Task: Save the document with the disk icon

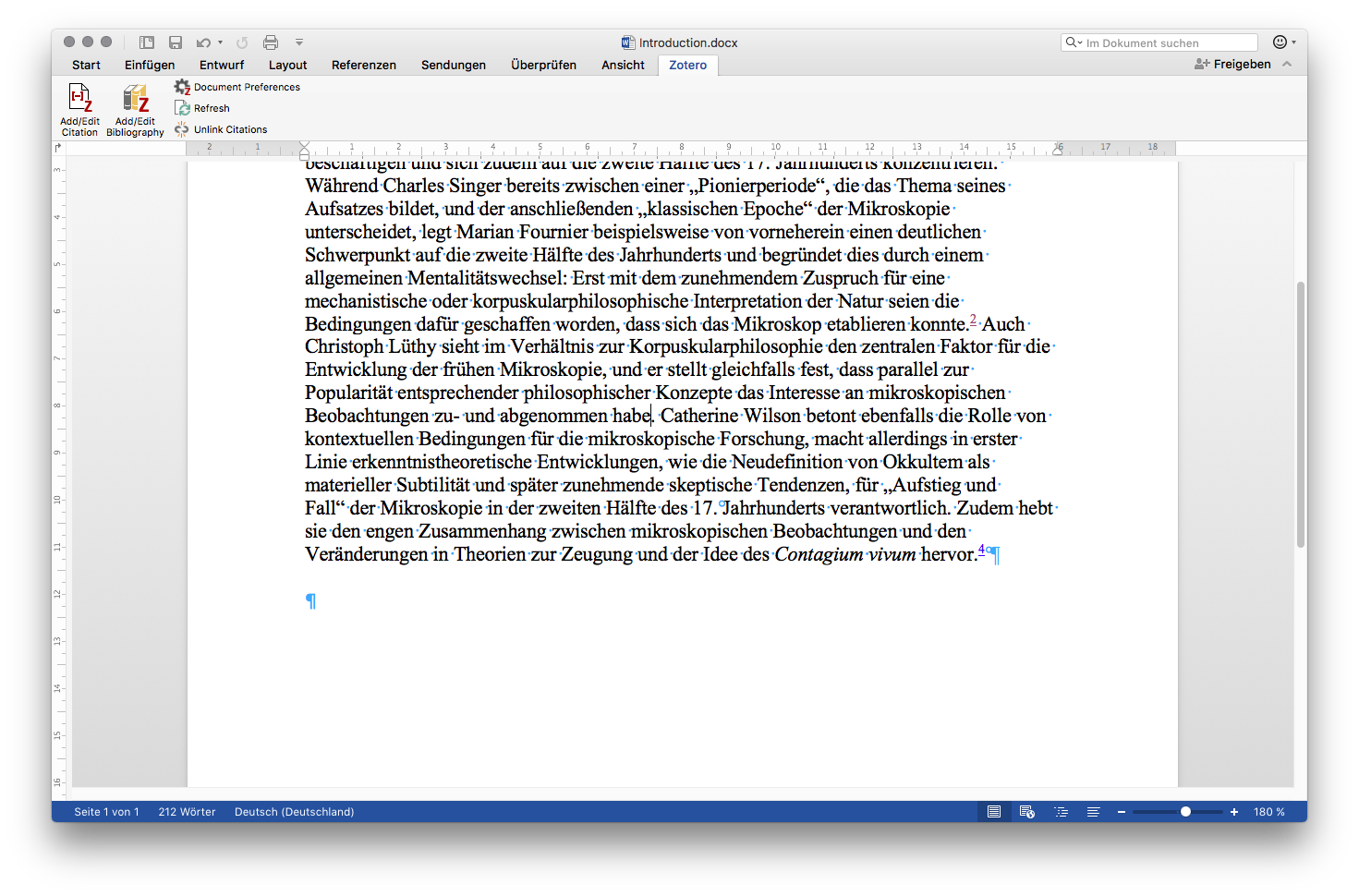Action: (176, 42)
